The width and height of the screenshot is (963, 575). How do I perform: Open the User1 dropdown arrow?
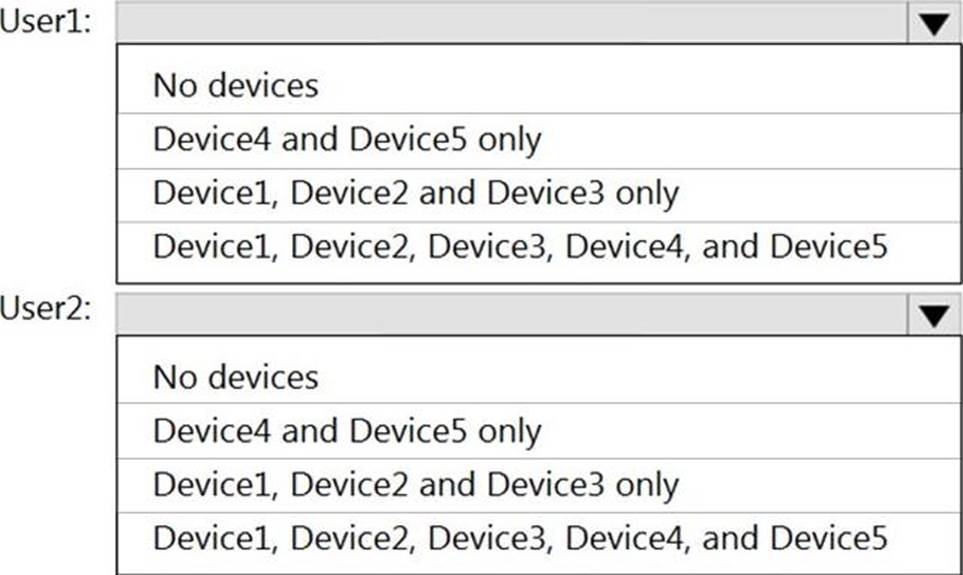tap(933, 24)
